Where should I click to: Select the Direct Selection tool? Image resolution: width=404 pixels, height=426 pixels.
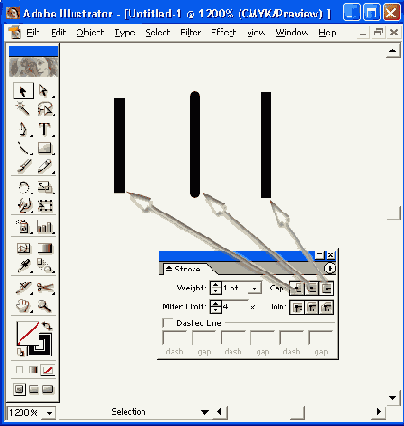tap(44, 91)
